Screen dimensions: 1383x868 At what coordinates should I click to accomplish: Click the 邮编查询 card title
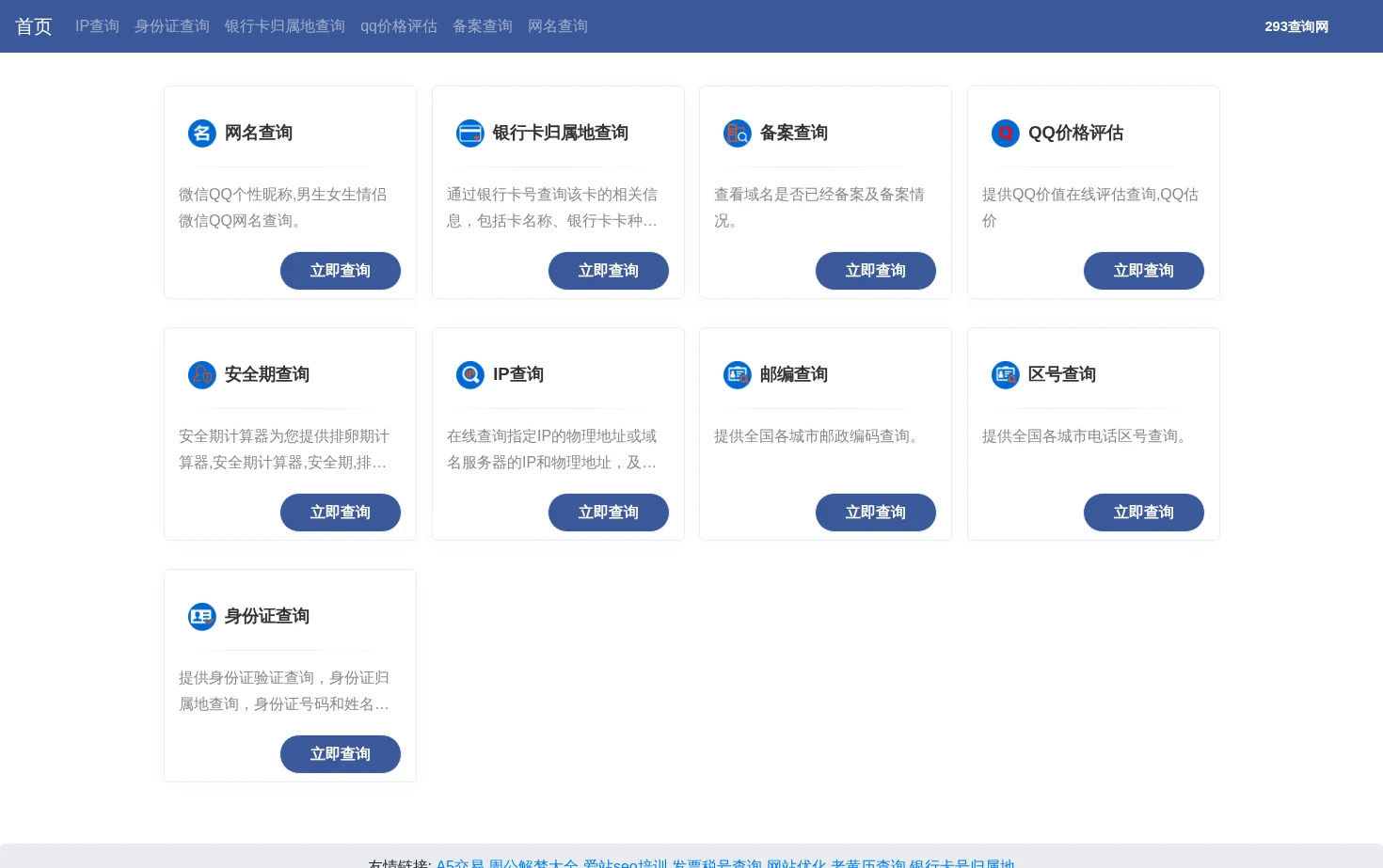coord(794,375)
